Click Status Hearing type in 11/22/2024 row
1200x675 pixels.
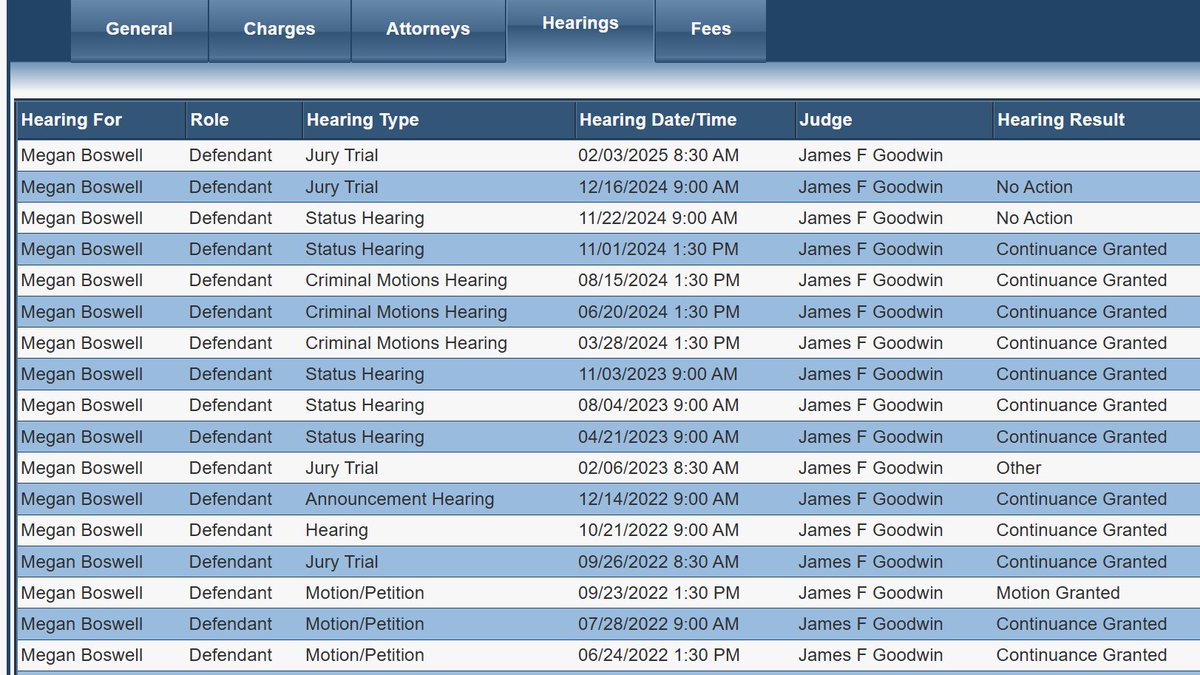pyautogui.click(x=365, y=218)
